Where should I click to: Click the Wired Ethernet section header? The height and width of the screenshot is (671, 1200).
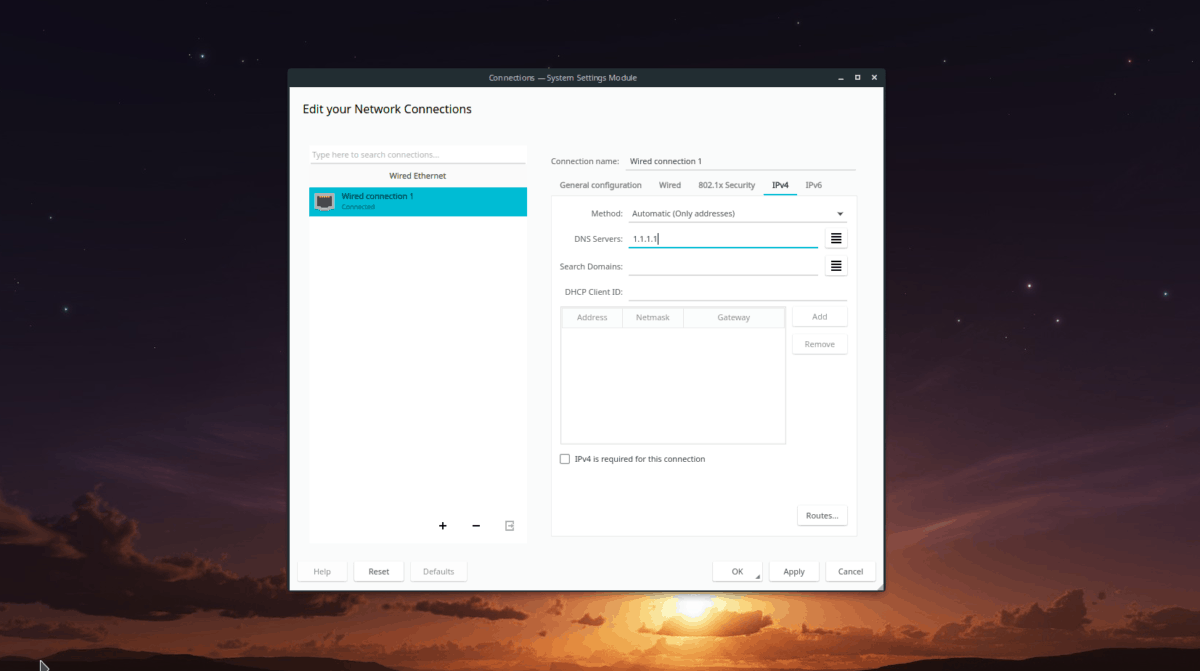[418, 176]
